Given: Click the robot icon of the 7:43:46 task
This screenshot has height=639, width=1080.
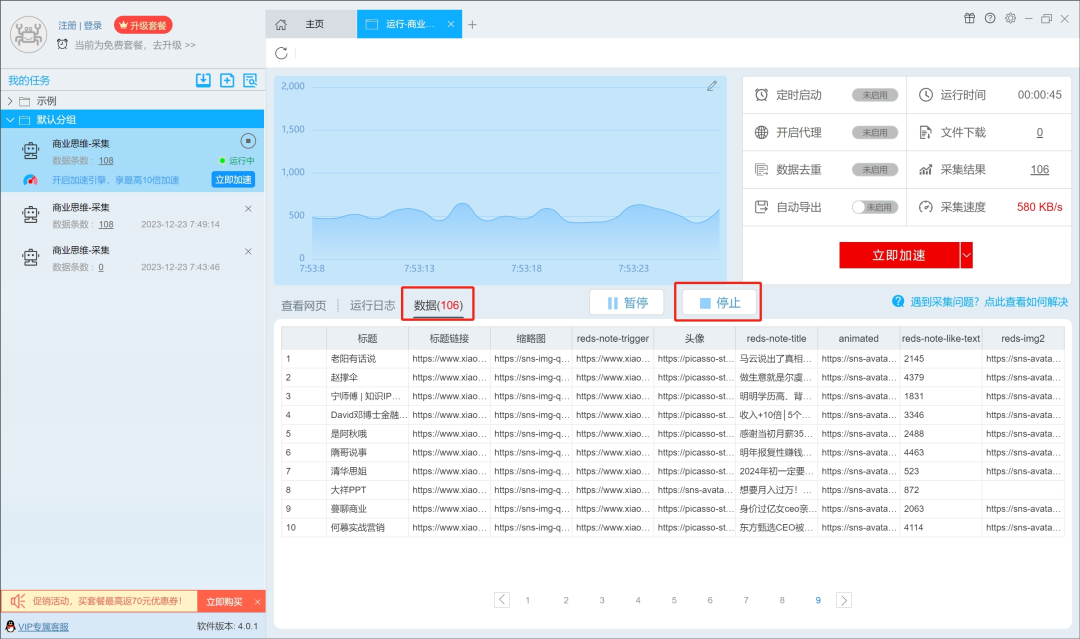Looking at the screenshot, I should pos(30,258).
